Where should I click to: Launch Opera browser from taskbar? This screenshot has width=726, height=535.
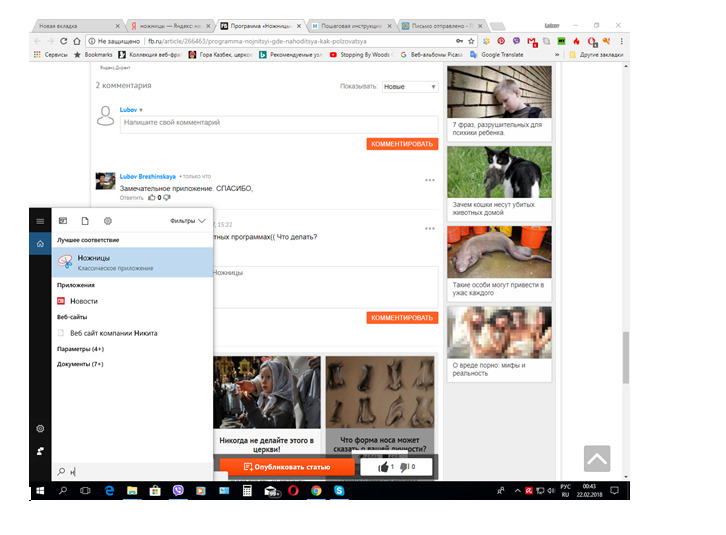293,491
